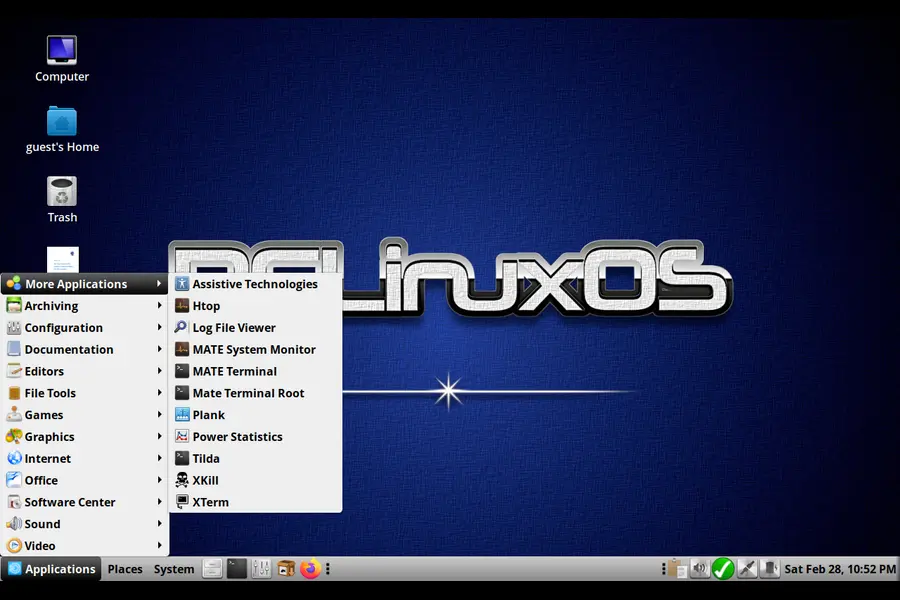Expand the Office submenu

pyautogui.click(x=39, y=480)
